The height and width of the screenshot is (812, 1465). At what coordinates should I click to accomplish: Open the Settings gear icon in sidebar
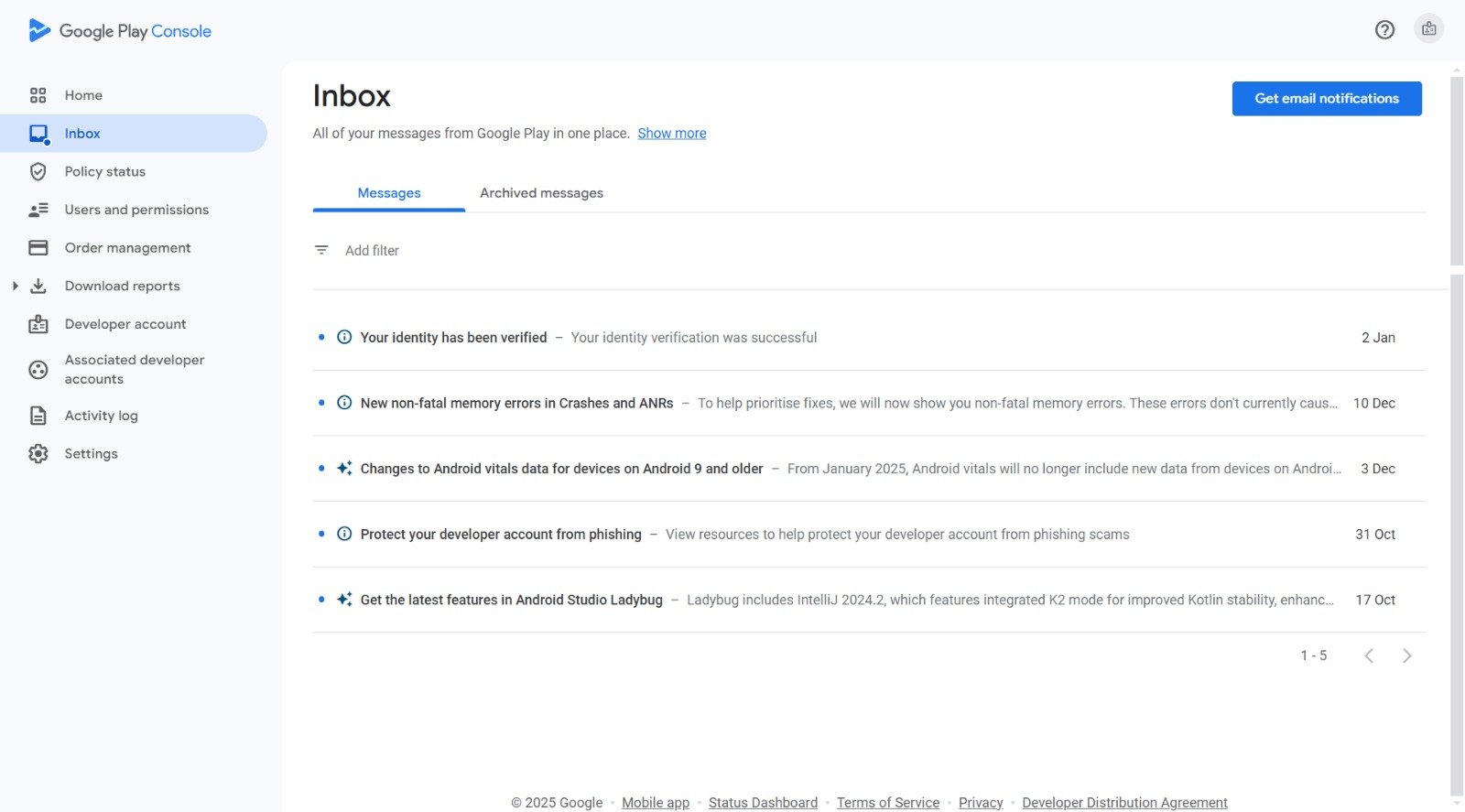point(38,453)
